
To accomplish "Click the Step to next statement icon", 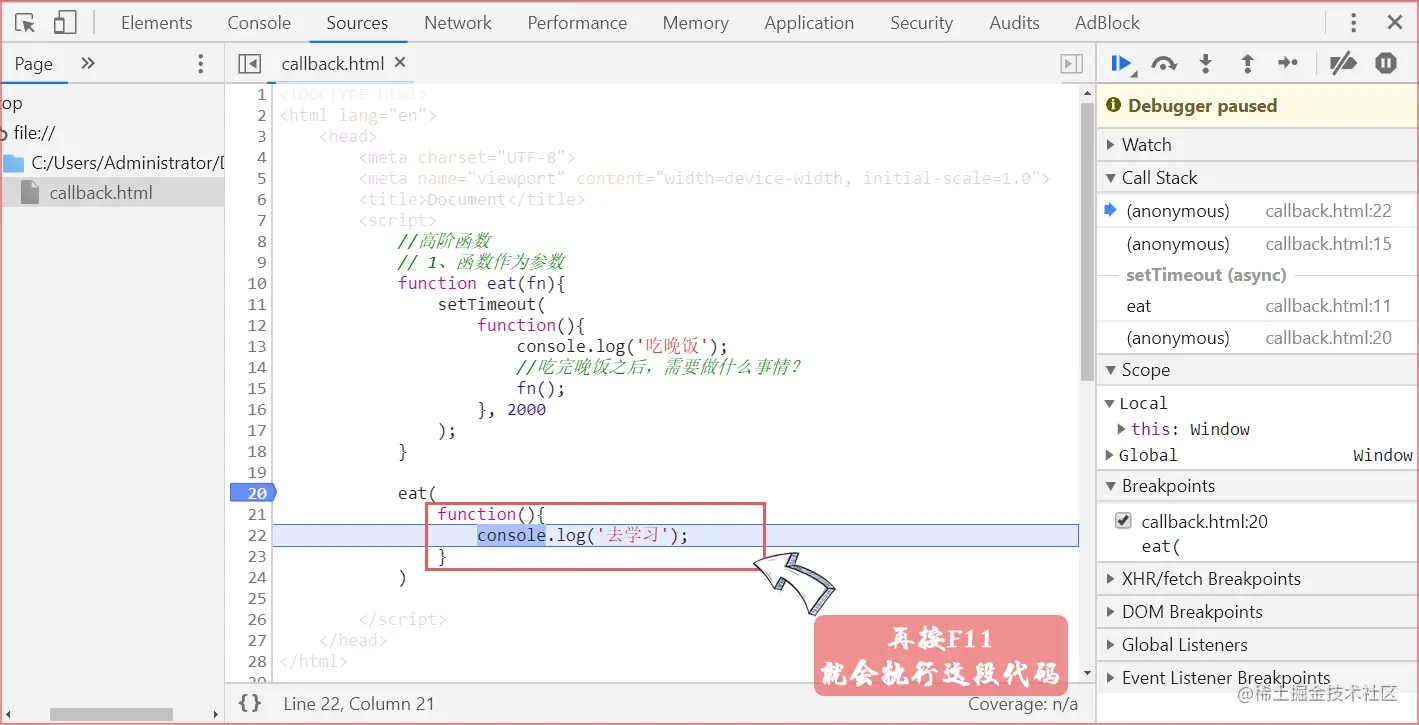I will (x=1288, y=63).
